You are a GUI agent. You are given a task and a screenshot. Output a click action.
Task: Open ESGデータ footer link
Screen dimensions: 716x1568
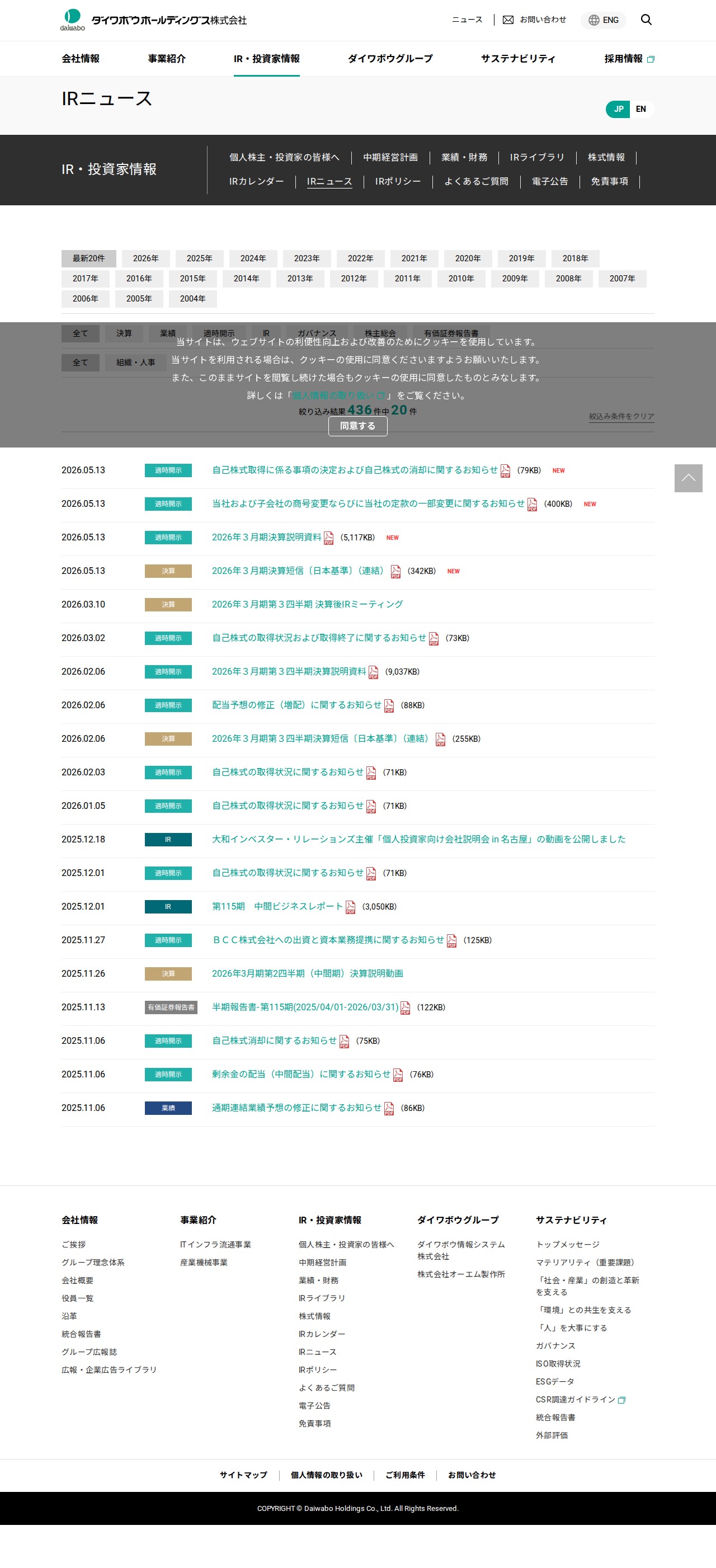555,1382
